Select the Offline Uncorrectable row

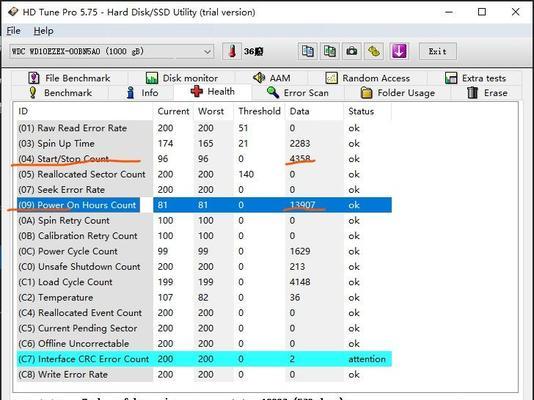click(x=204, y=343)
